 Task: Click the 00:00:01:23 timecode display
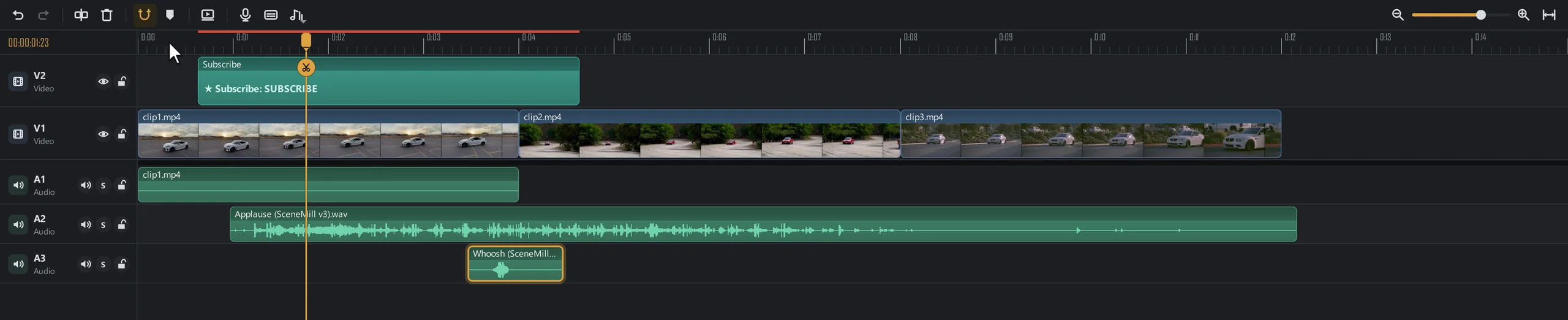pyautogui.click(x=28, y=42)
